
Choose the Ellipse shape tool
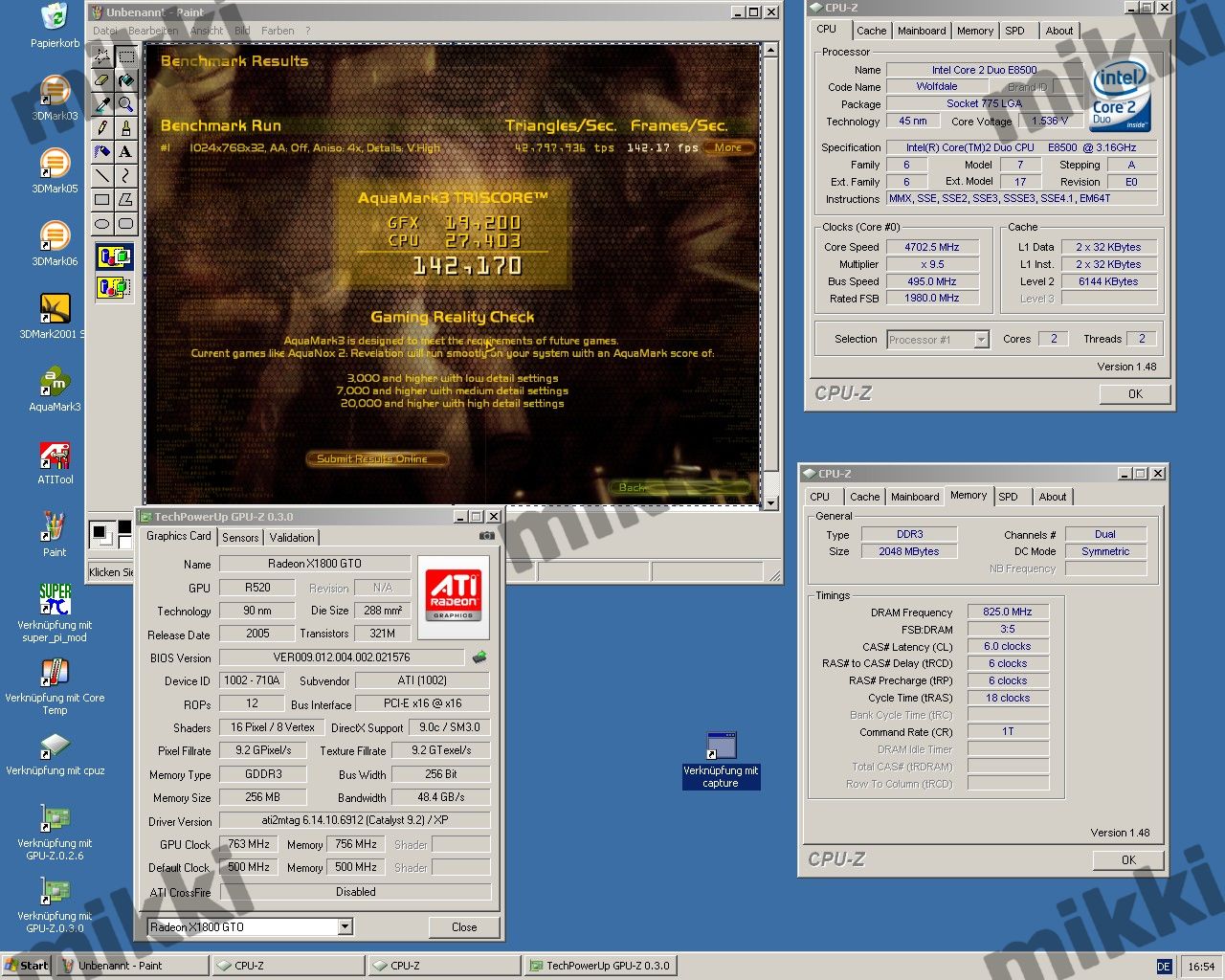point(102,224)
